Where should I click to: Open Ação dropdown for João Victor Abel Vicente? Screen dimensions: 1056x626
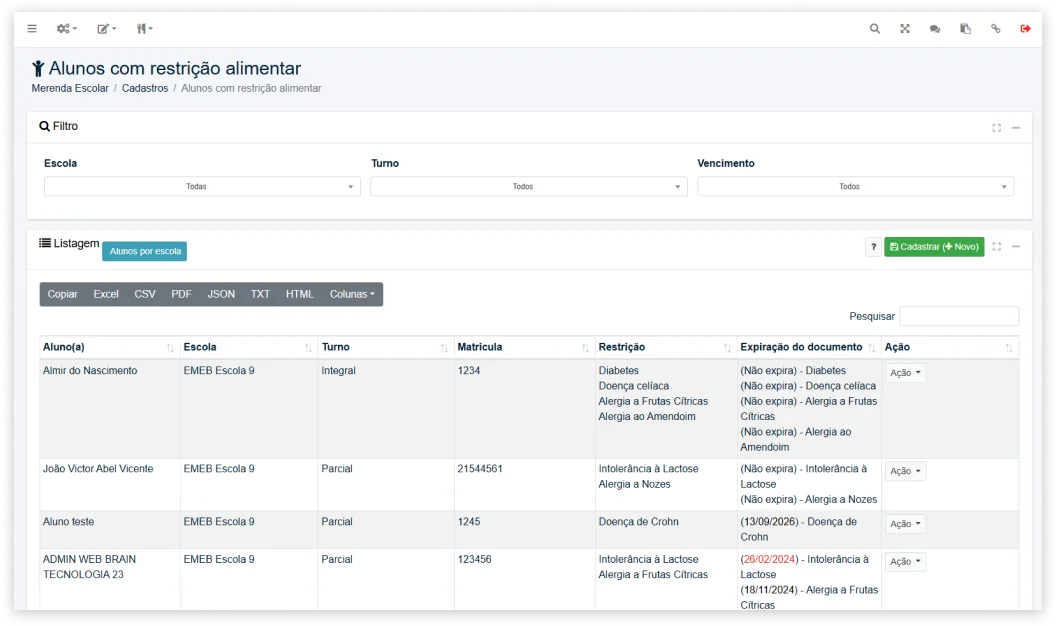coord(905,471)
